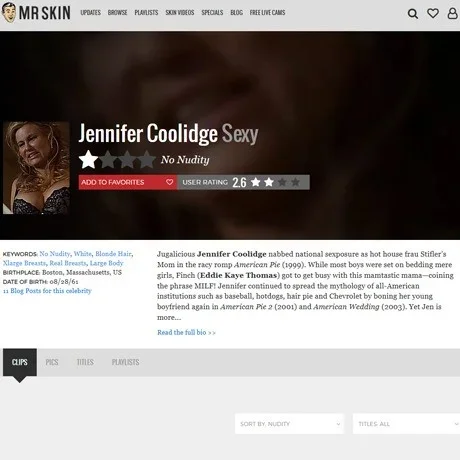Click the Xlarge Breasts keyword link

coord(24,263)
